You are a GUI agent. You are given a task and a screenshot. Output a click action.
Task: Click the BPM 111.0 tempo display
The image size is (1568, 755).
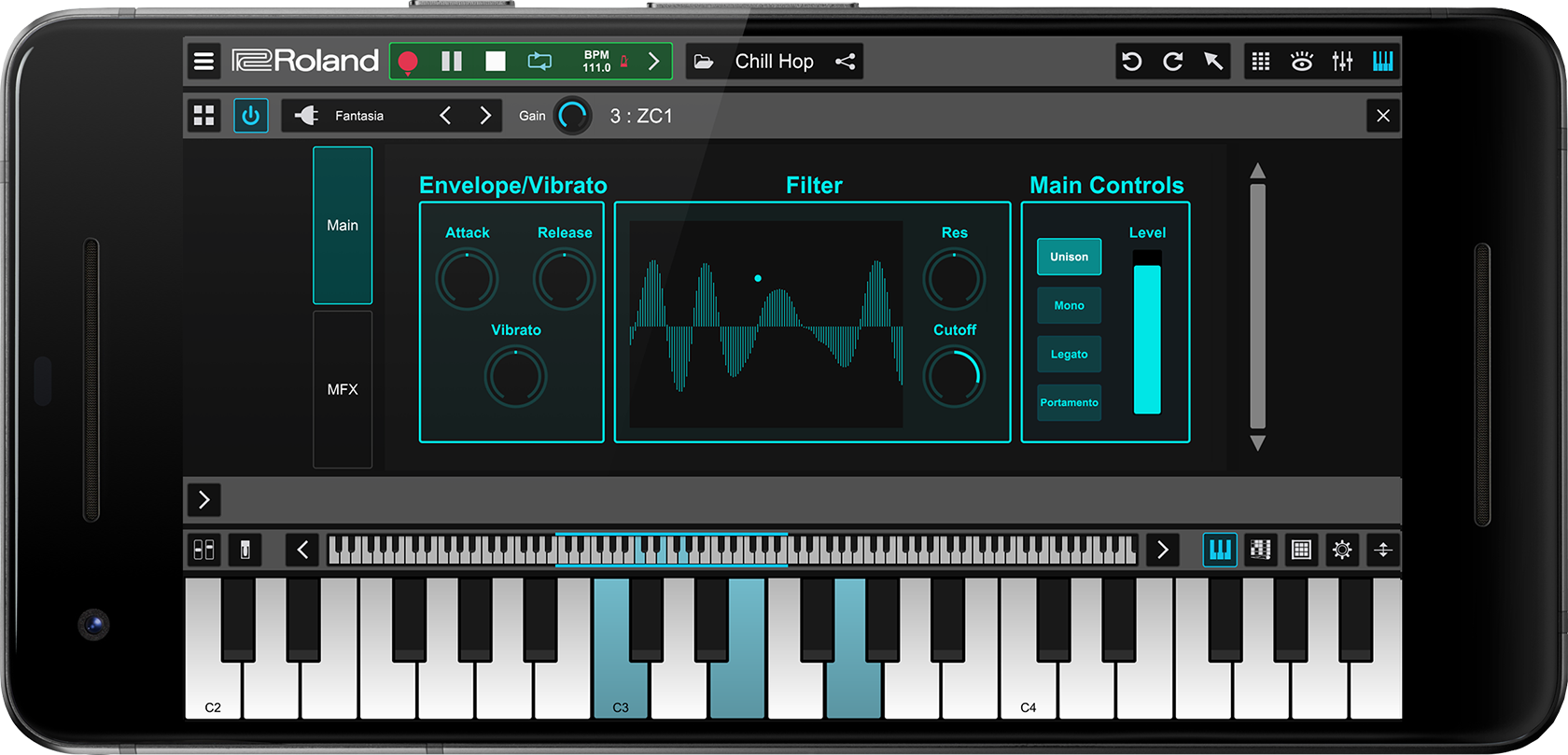[596, 62]
